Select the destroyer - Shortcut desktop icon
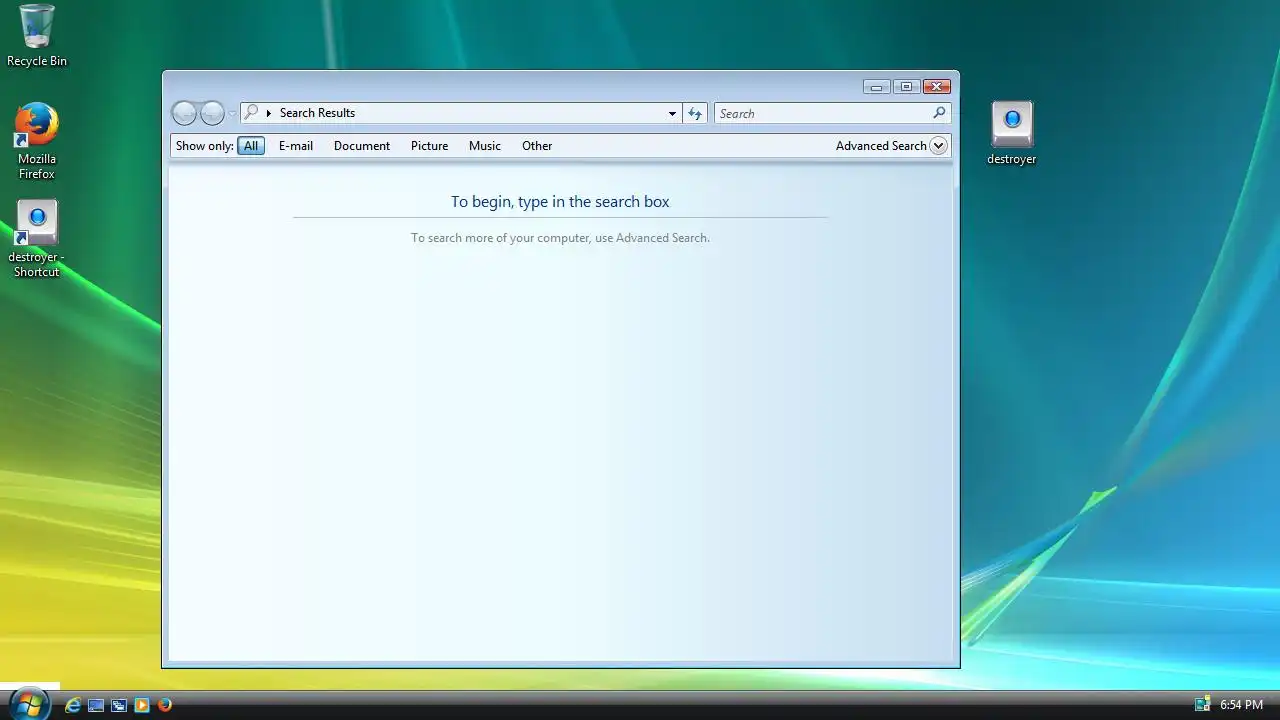 [x=37, y=239]
